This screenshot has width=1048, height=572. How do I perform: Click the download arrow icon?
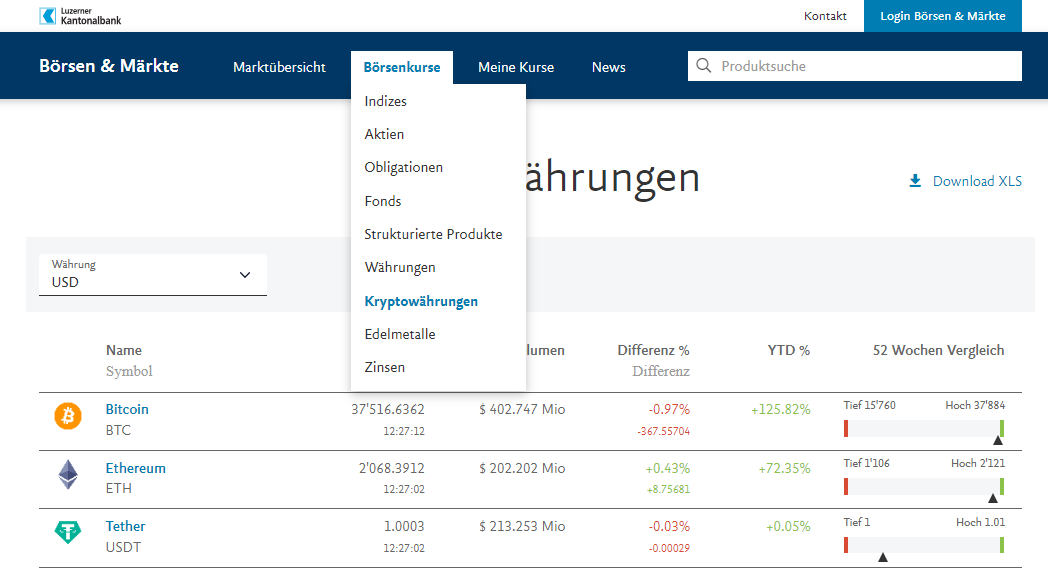click(915, 181)
